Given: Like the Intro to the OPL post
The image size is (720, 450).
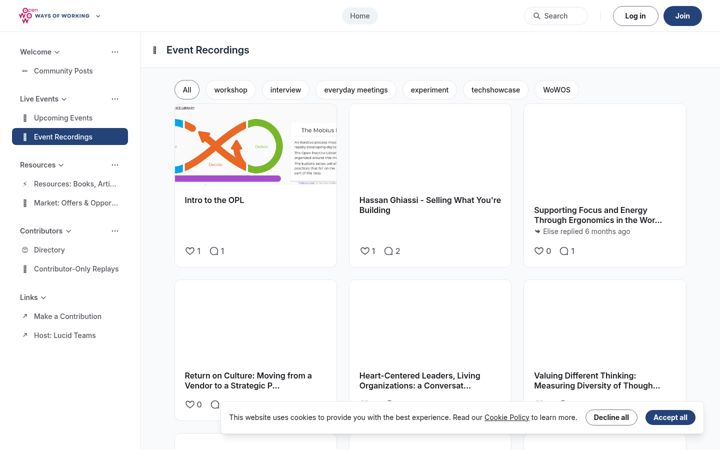Looking at the screenshot, I should coord(189,251).
